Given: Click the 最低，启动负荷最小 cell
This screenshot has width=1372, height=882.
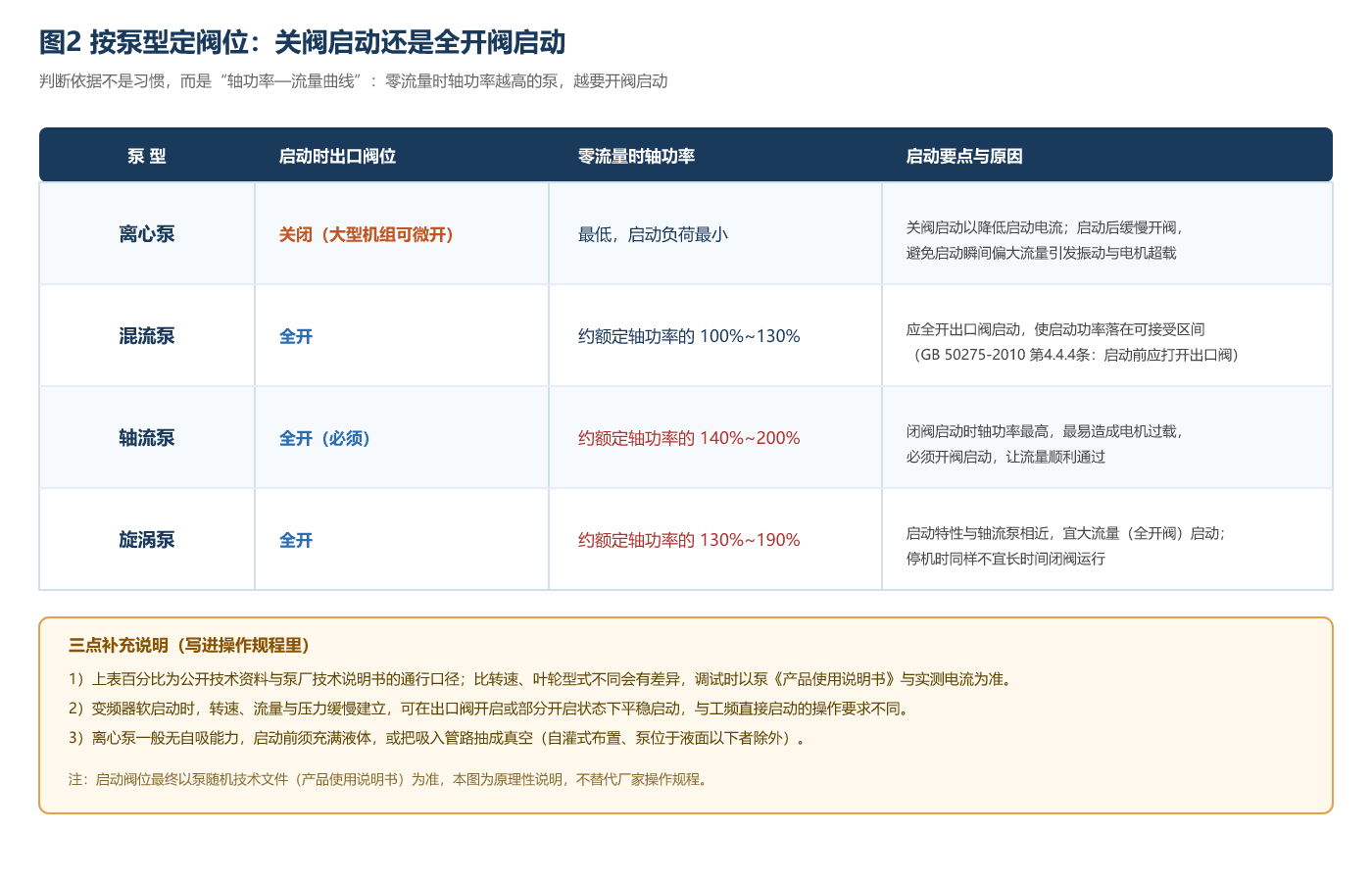Looking at the screenshot, I should click(x=653, y=234).
